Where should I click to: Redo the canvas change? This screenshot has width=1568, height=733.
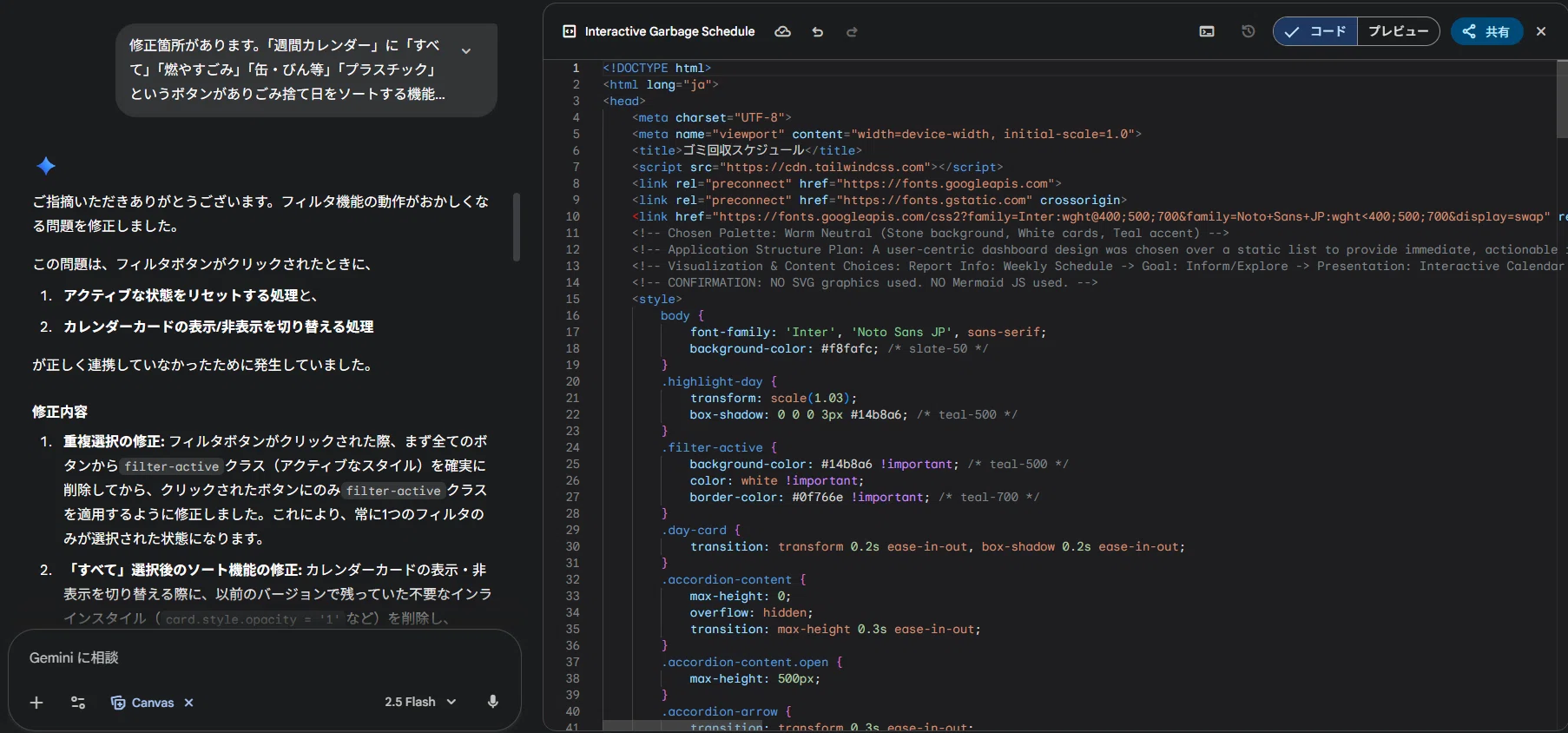852,32
